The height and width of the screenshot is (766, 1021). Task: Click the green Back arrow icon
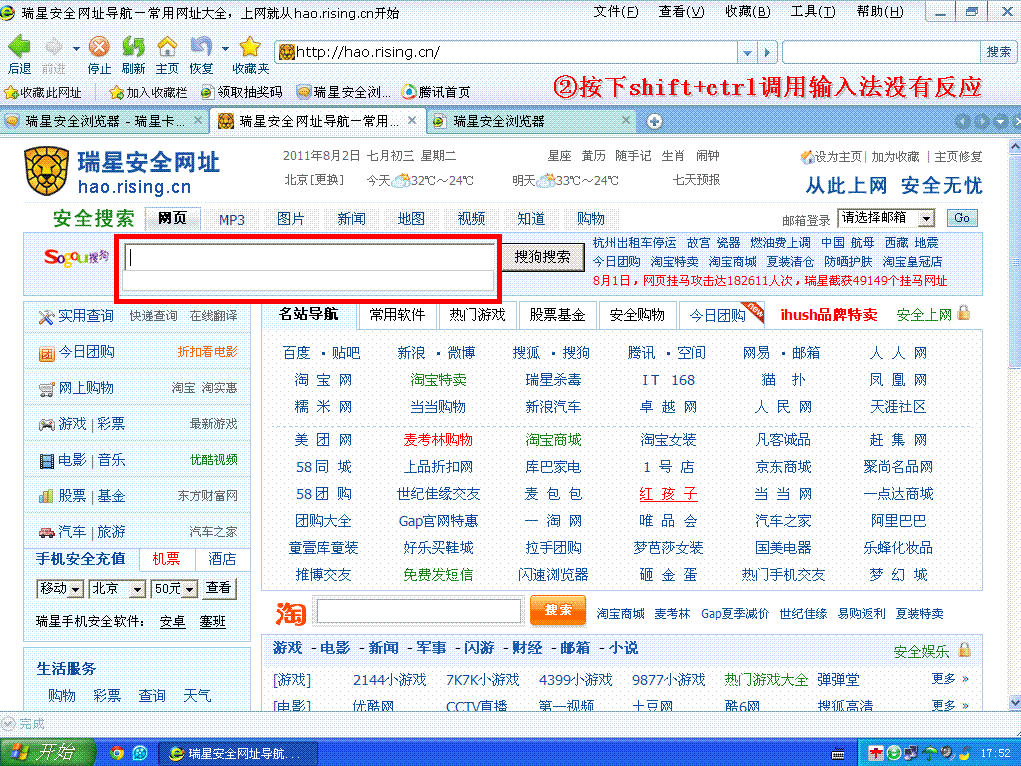[19, 46]
